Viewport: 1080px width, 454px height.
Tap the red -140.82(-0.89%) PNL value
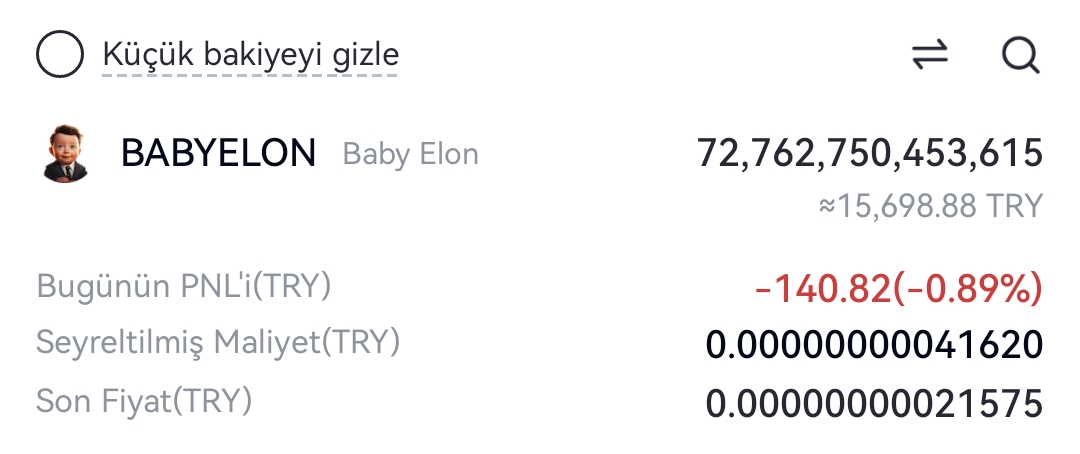[899, 288]
